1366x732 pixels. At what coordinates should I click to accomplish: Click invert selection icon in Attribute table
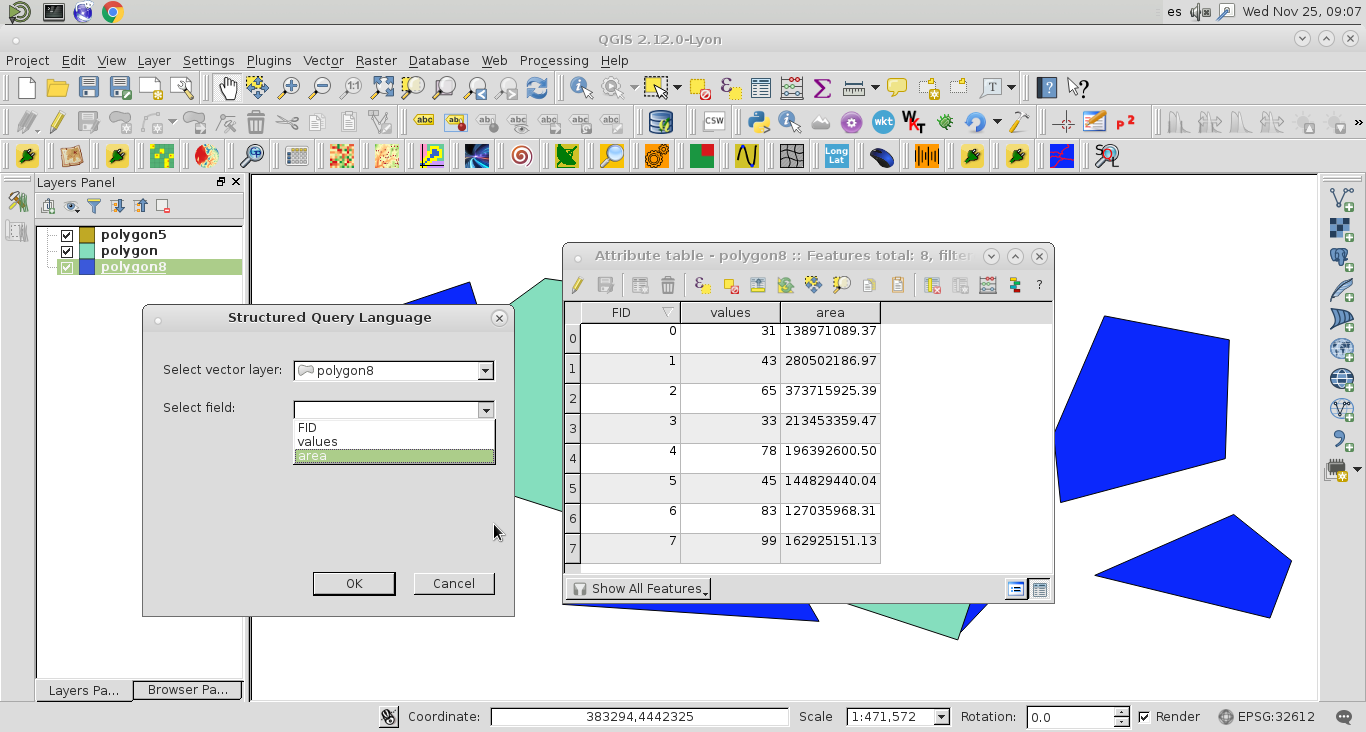(x=785, y=285)
